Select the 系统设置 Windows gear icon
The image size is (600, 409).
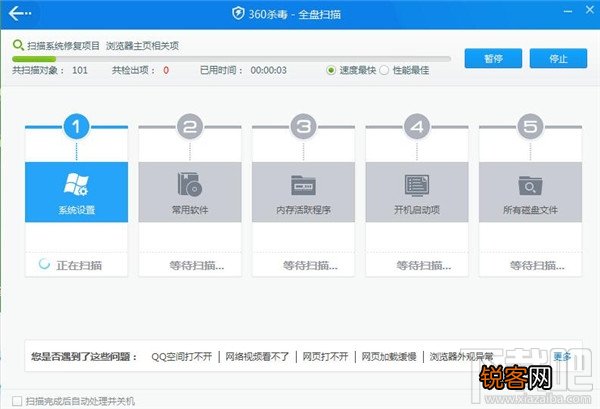click(x=76, y=184)
